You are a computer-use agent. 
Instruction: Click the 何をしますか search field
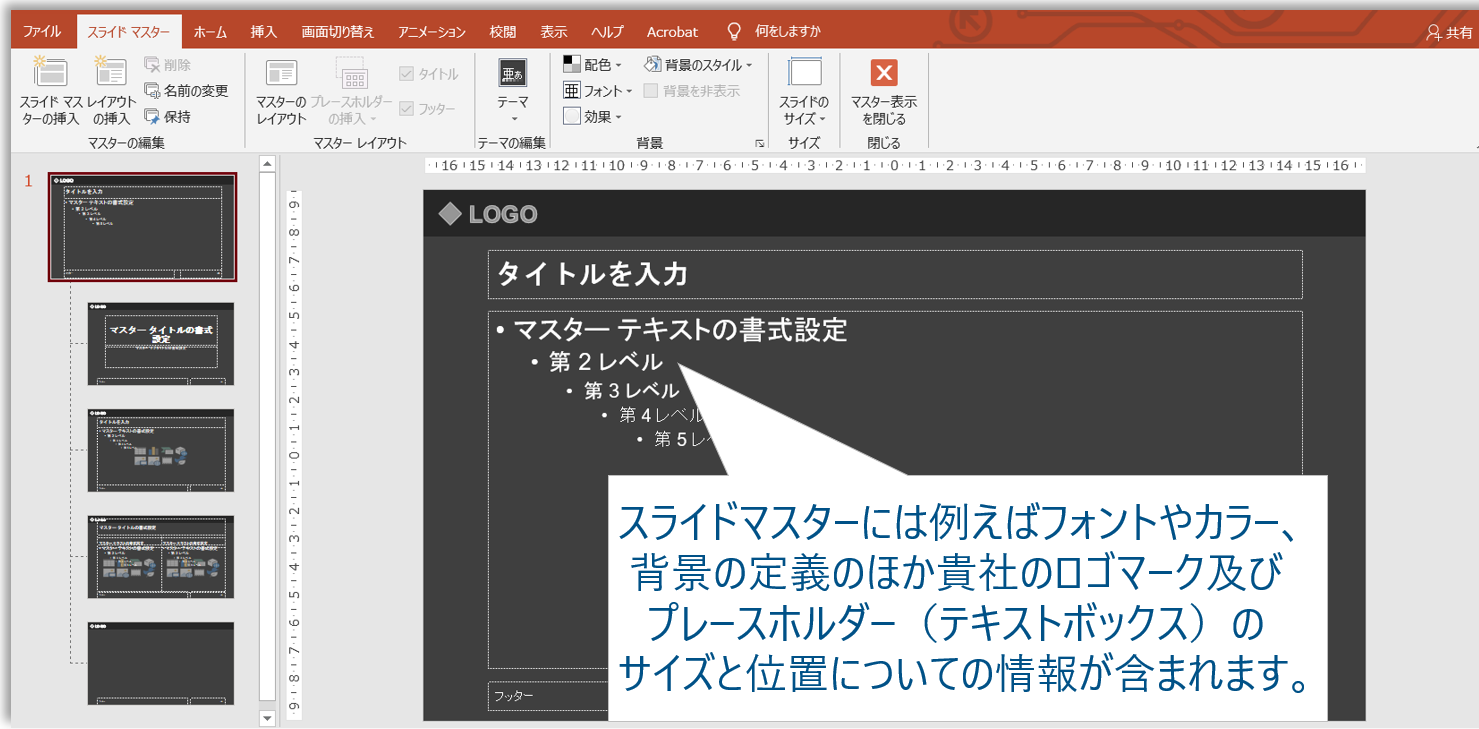pyautogui.click(x=789, y=31)
